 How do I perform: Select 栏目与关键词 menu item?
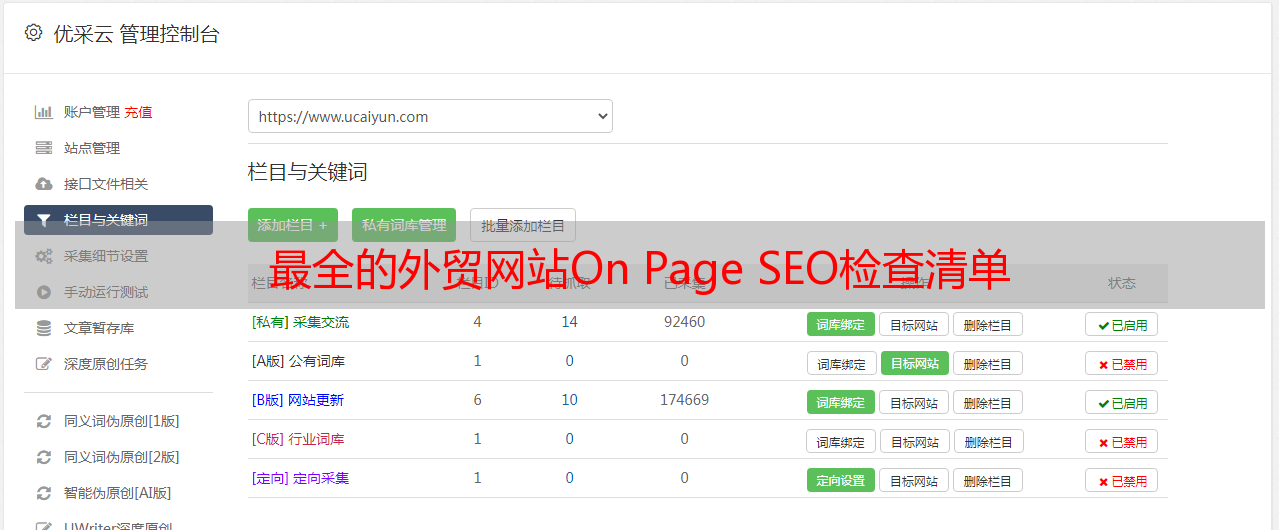click(118, 220)
